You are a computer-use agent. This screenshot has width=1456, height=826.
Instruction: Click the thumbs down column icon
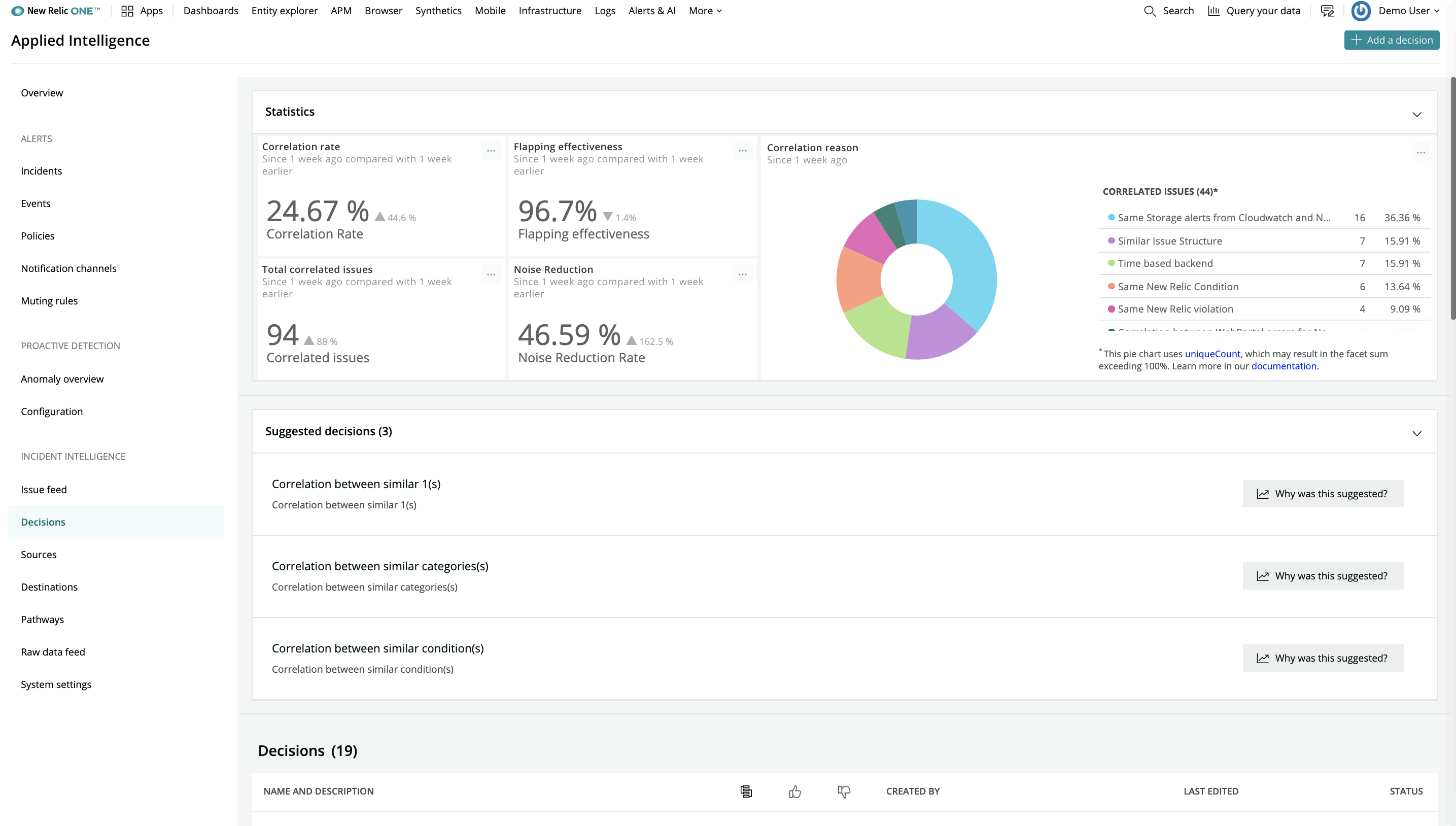coord(844,791)
